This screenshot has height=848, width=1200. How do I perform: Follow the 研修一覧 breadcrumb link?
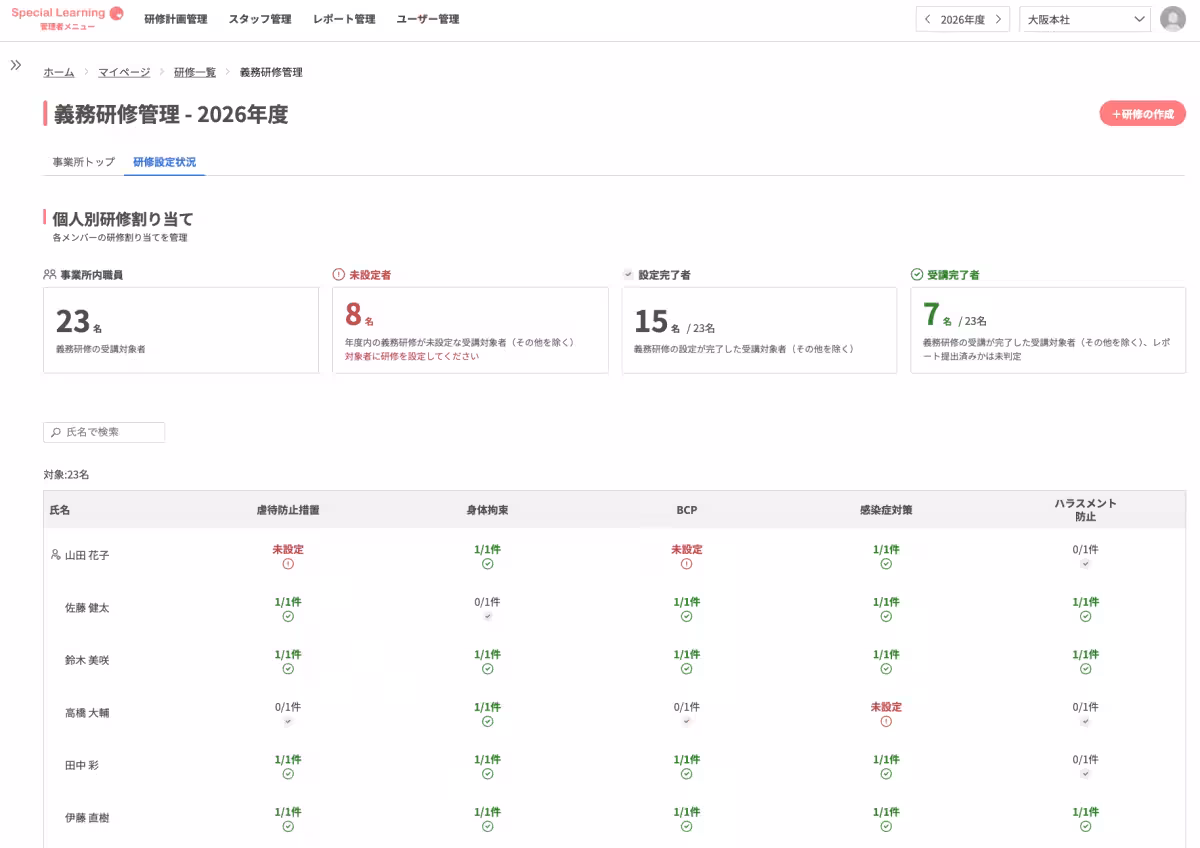click(x=195, y=72)
